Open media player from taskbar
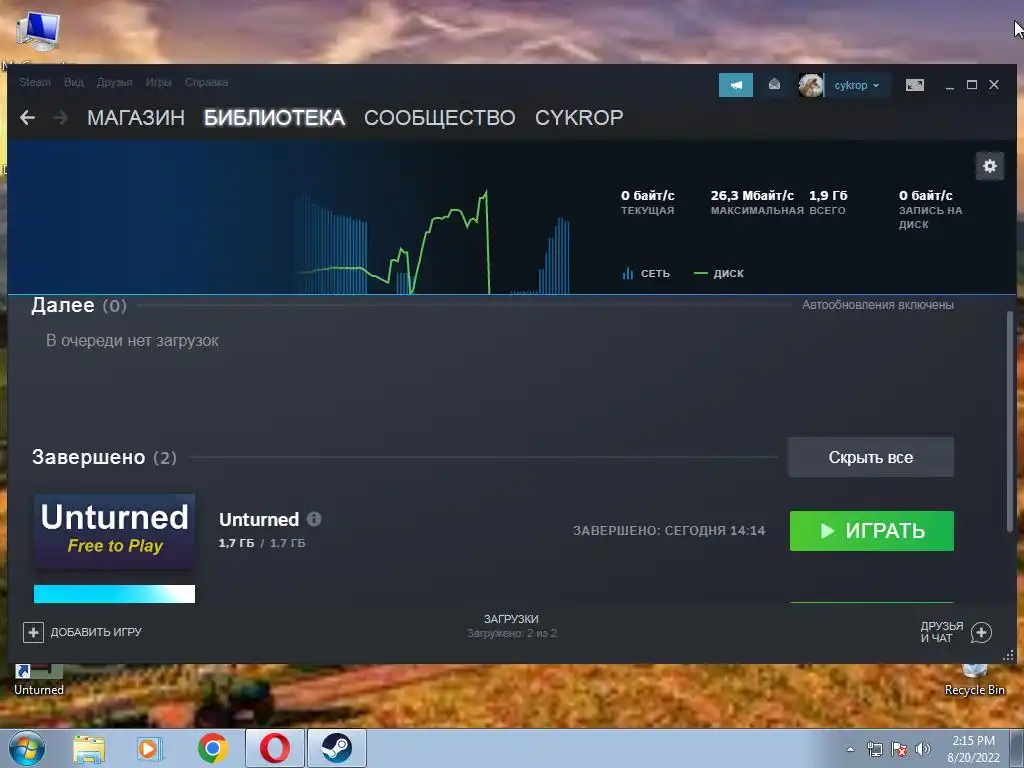 (150, 748)
